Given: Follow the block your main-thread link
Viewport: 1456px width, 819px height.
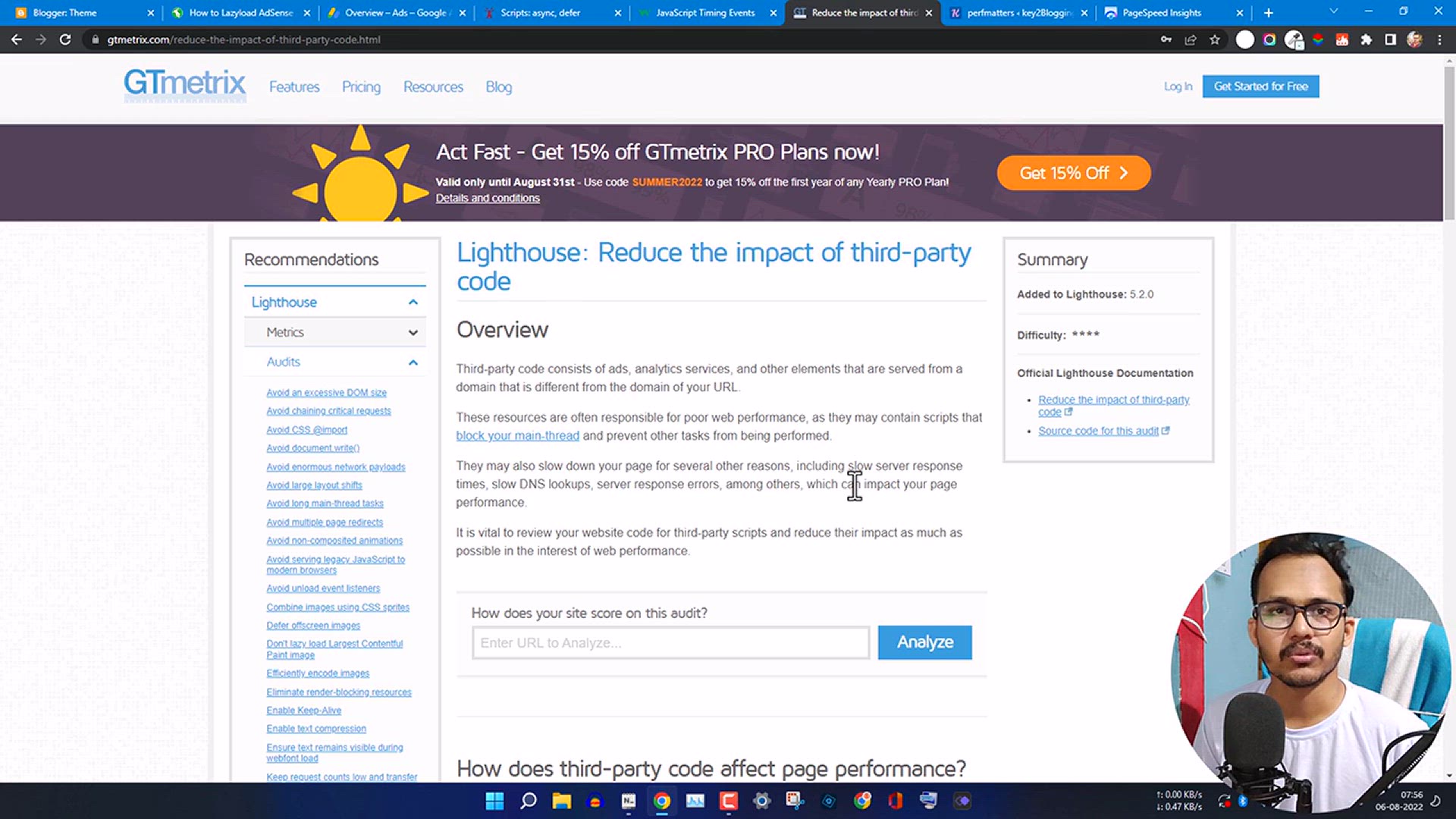Looking at the screenshot, I should [x=517, y=436].
